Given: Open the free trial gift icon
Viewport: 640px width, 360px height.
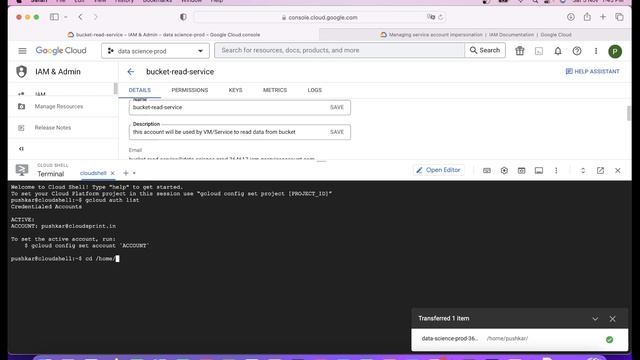Looking at the screenshot, I should pyautogui.click(x=520, y=51).
